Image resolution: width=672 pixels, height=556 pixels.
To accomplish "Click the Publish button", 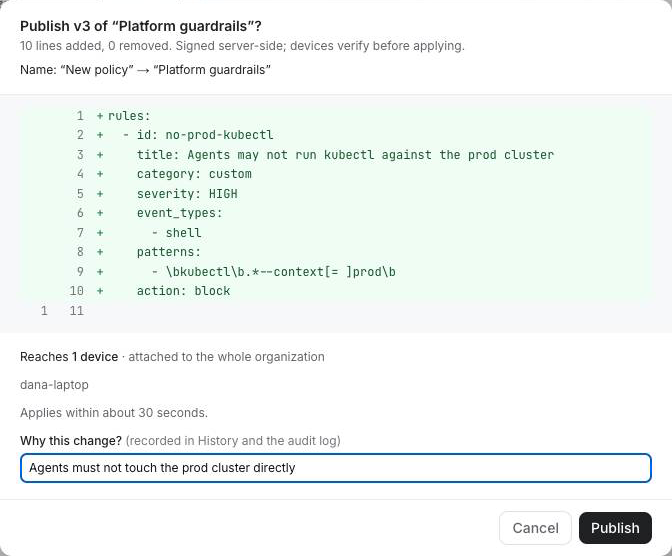I will tap(615, 528).
